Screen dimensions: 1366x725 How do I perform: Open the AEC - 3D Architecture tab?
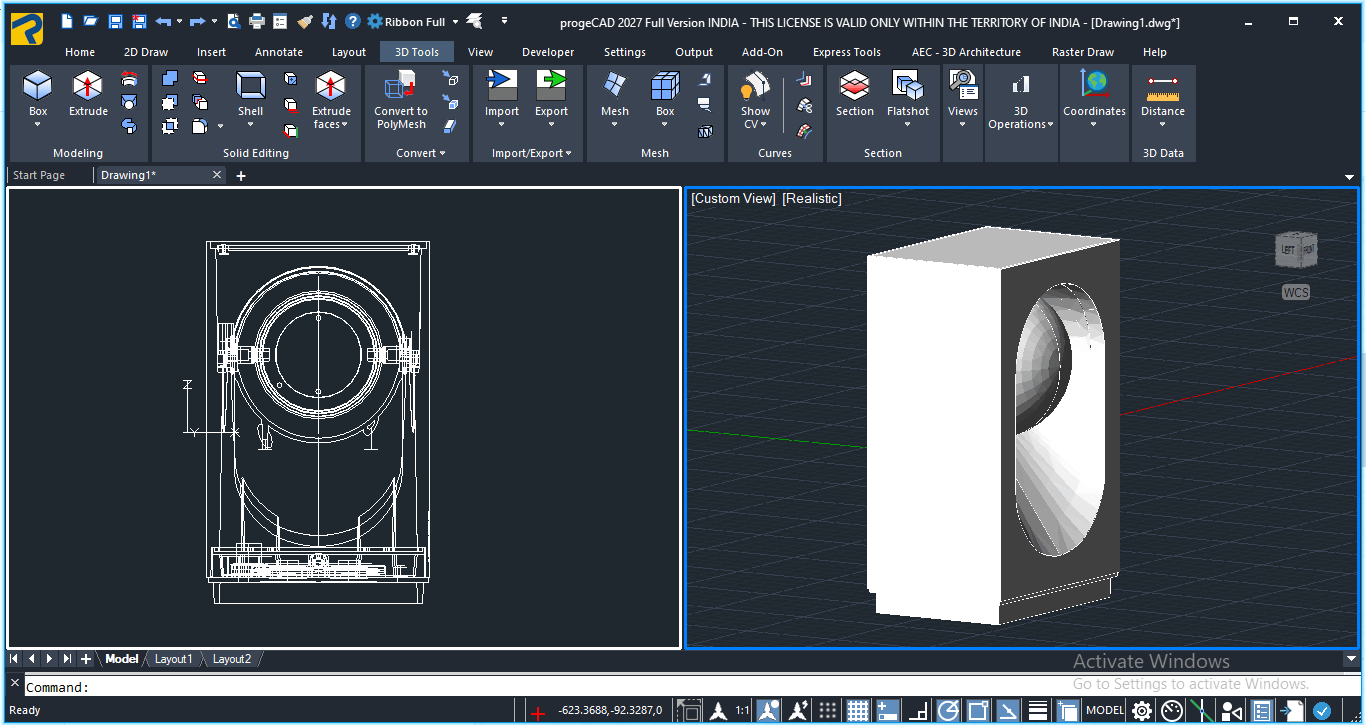click(x=966, y=52)
